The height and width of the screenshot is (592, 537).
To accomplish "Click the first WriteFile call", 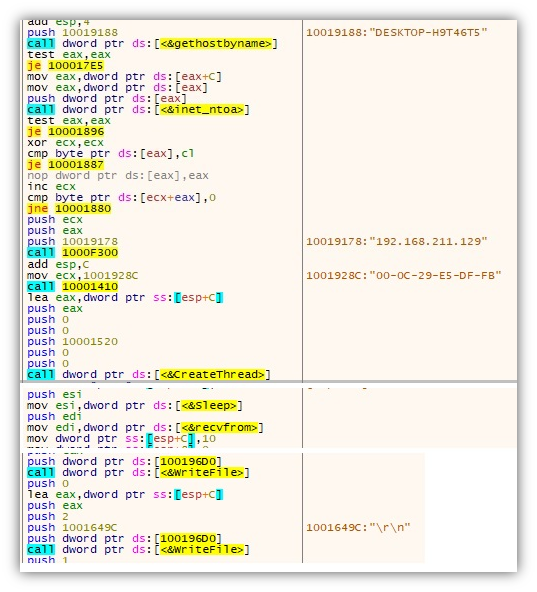I will tap(138, 472).
